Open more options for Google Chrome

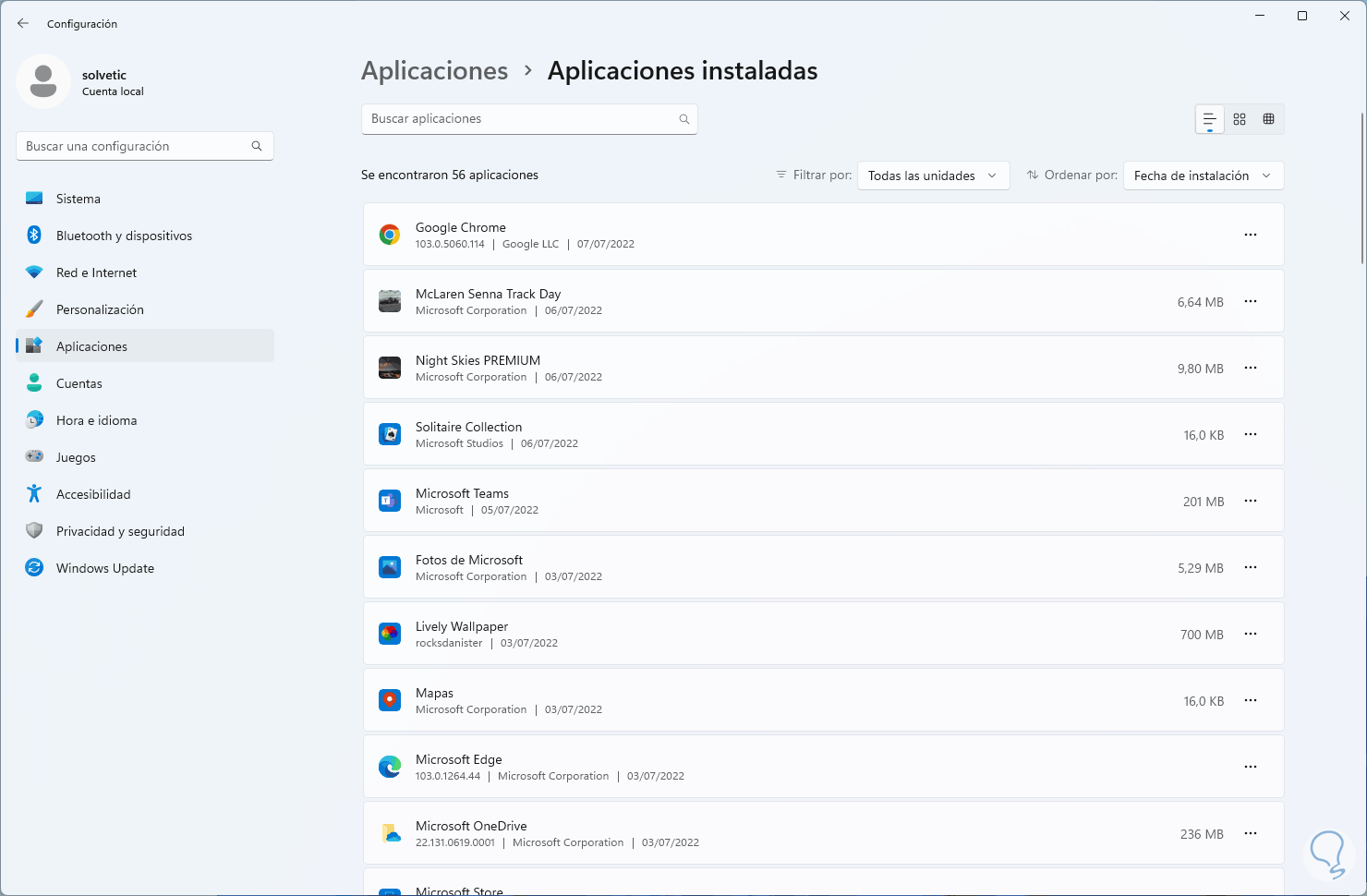[x=1251, y=235]
